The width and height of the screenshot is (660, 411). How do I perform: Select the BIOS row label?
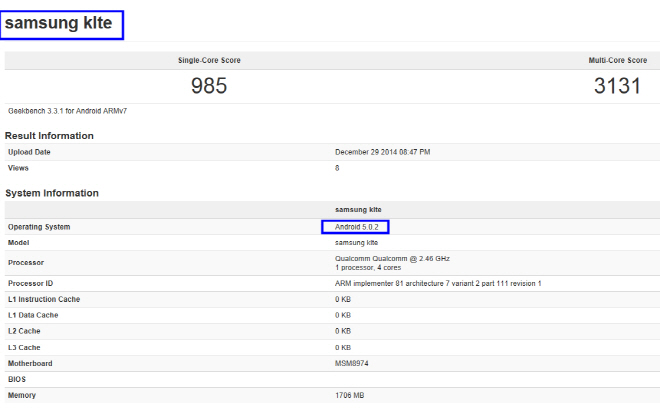[x=17, y=379]
